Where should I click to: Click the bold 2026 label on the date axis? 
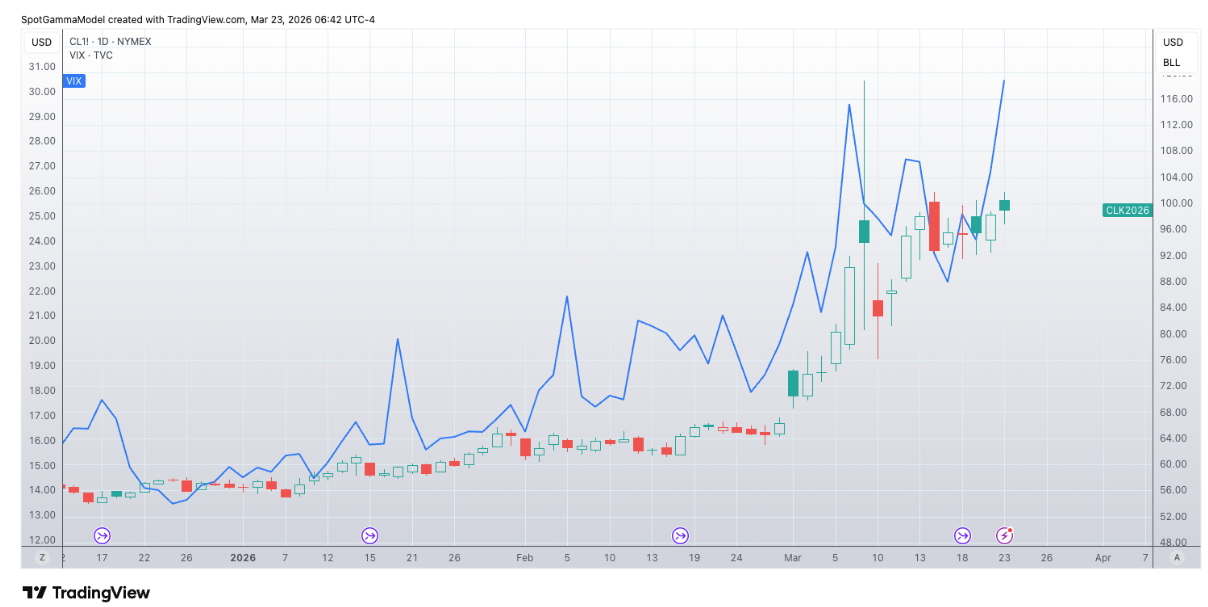(242, 557)
